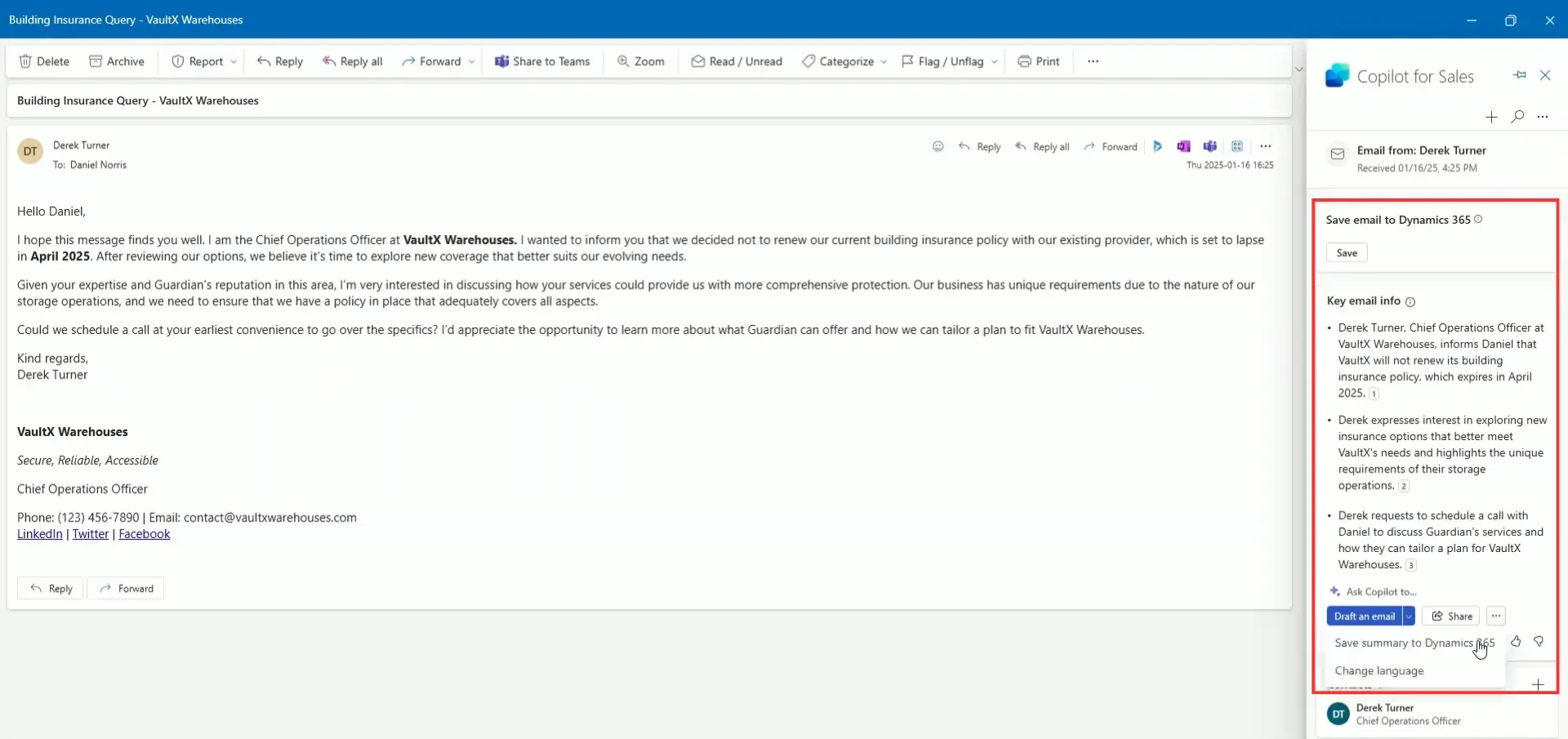1568x739 pixels.
Task: Expand the Flag / Unflag dropdown arrow
Action: pos(995,61)
